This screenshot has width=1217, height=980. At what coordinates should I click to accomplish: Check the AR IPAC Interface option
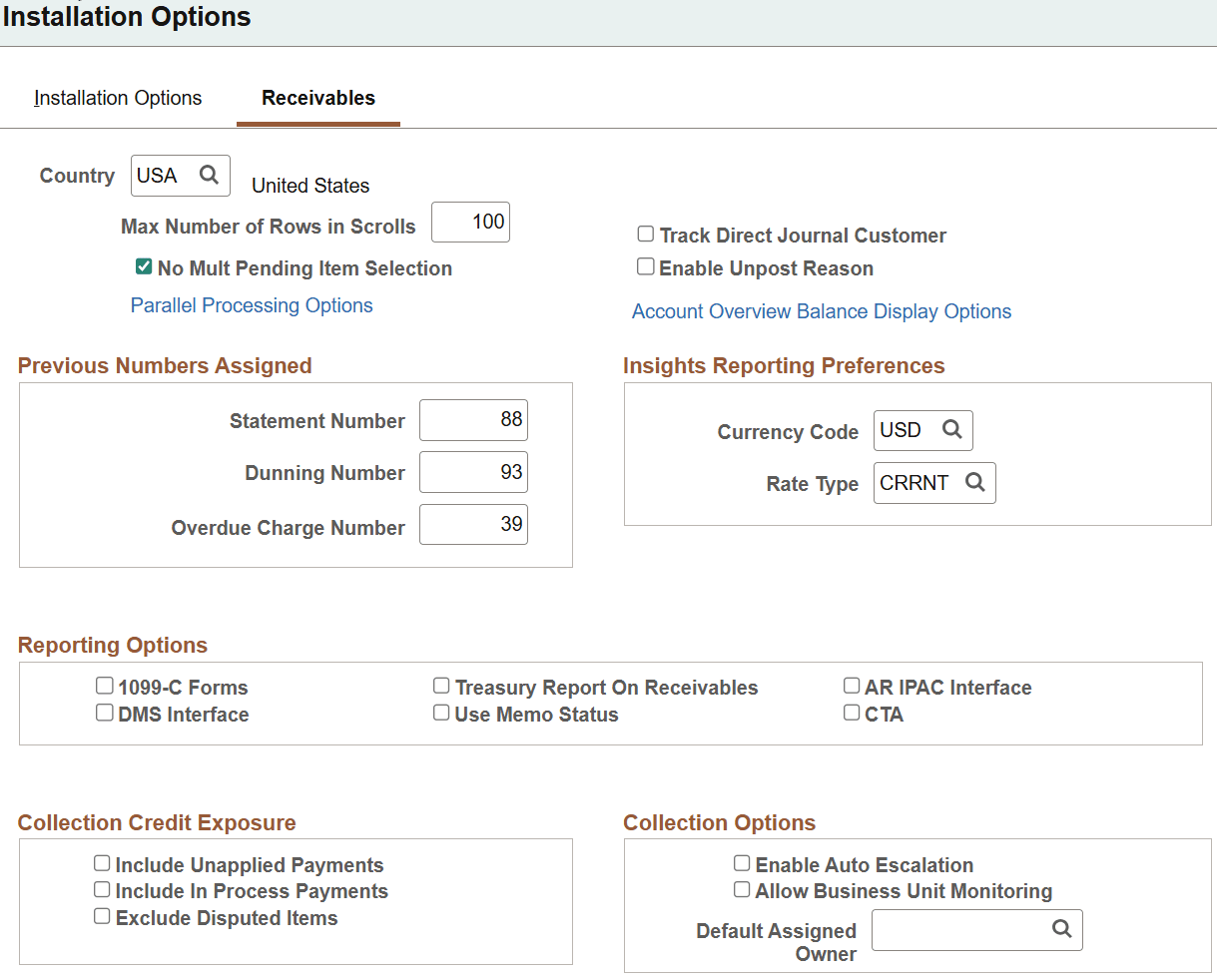[852, 685]
